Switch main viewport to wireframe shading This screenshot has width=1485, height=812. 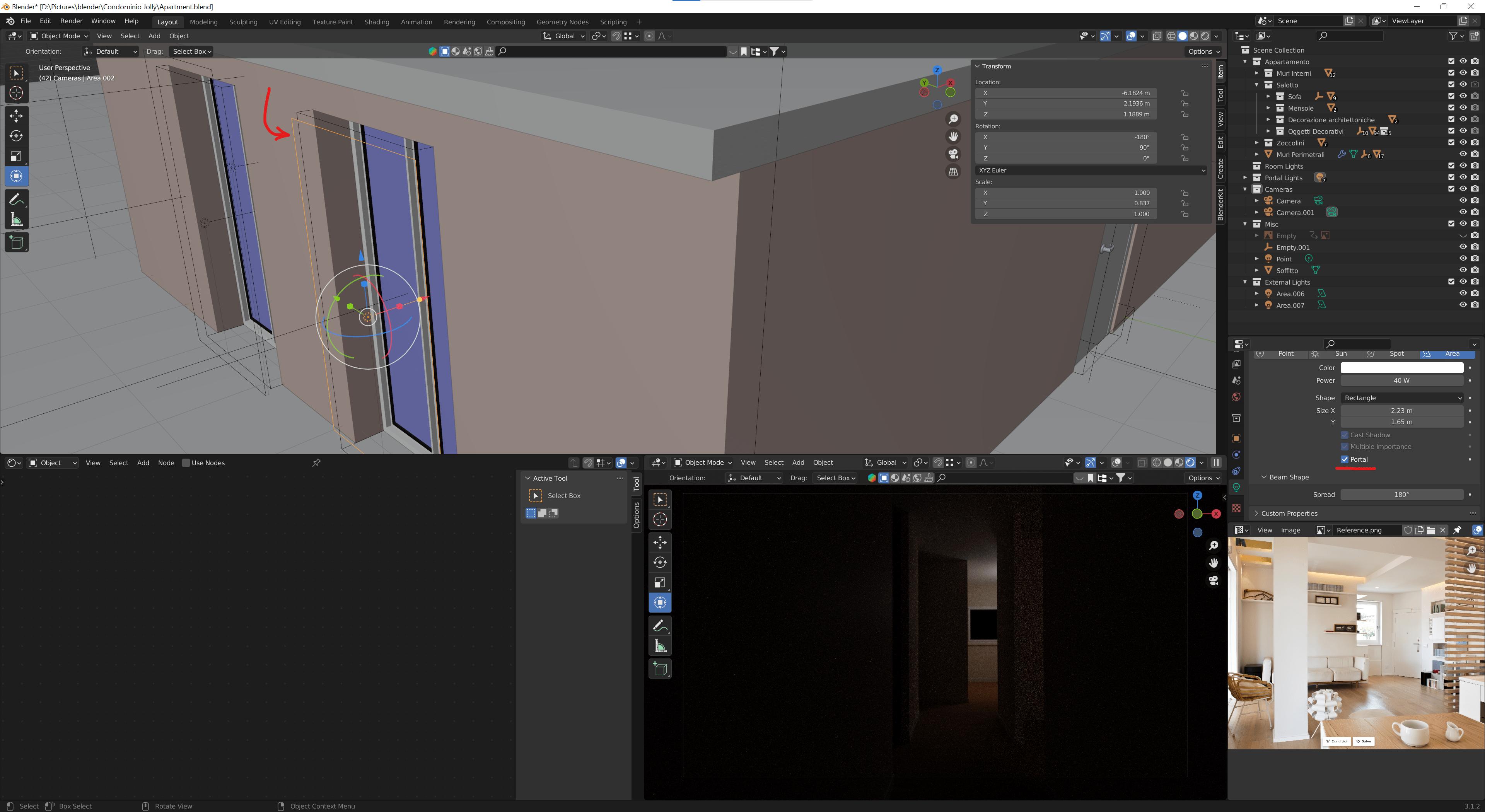(1171, 36)
